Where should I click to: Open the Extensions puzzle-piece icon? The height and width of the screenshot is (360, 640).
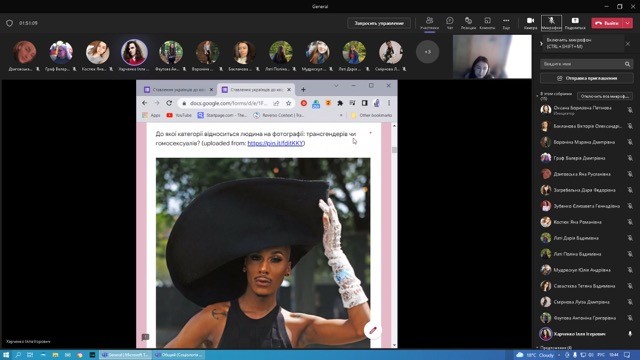point(340,103)
